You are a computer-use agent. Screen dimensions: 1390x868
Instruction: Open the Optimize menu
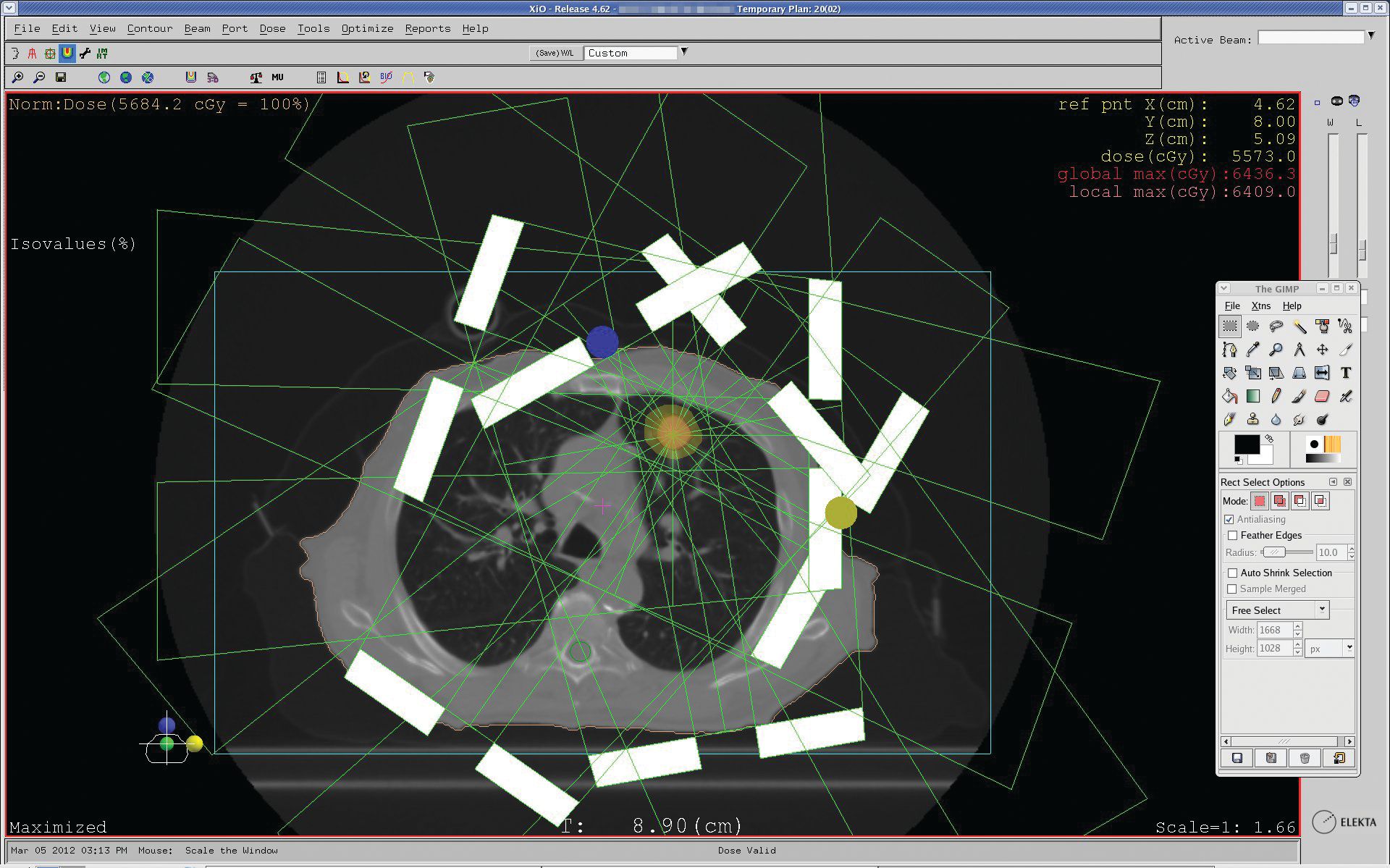(x=368, y=28)
